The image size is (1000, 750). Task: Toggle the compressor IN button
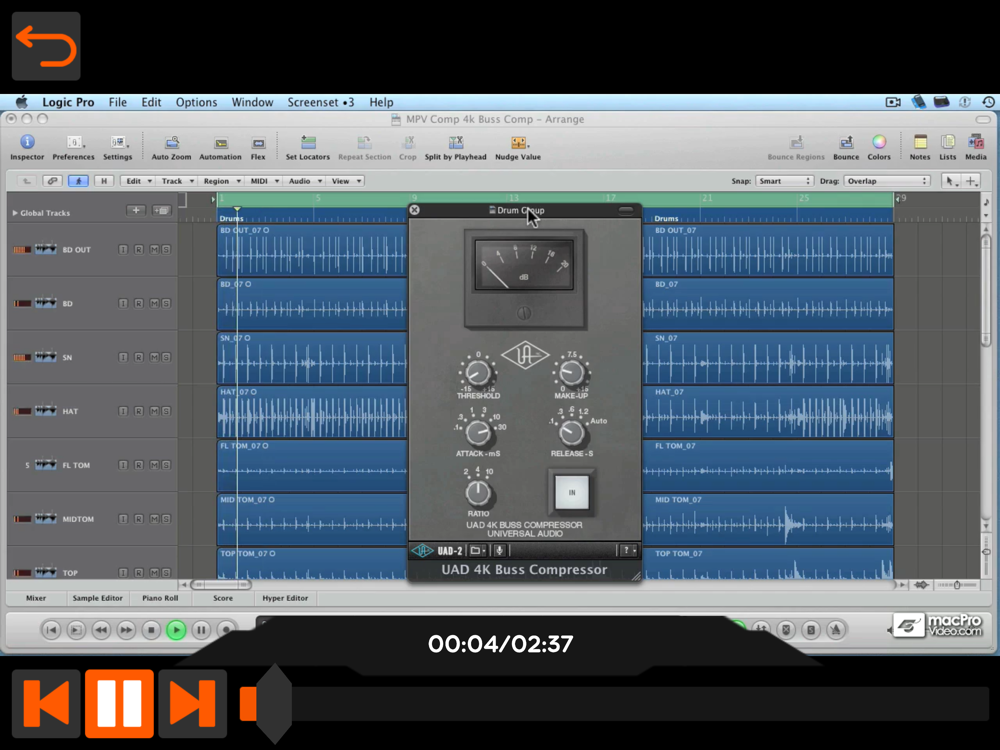571,492
